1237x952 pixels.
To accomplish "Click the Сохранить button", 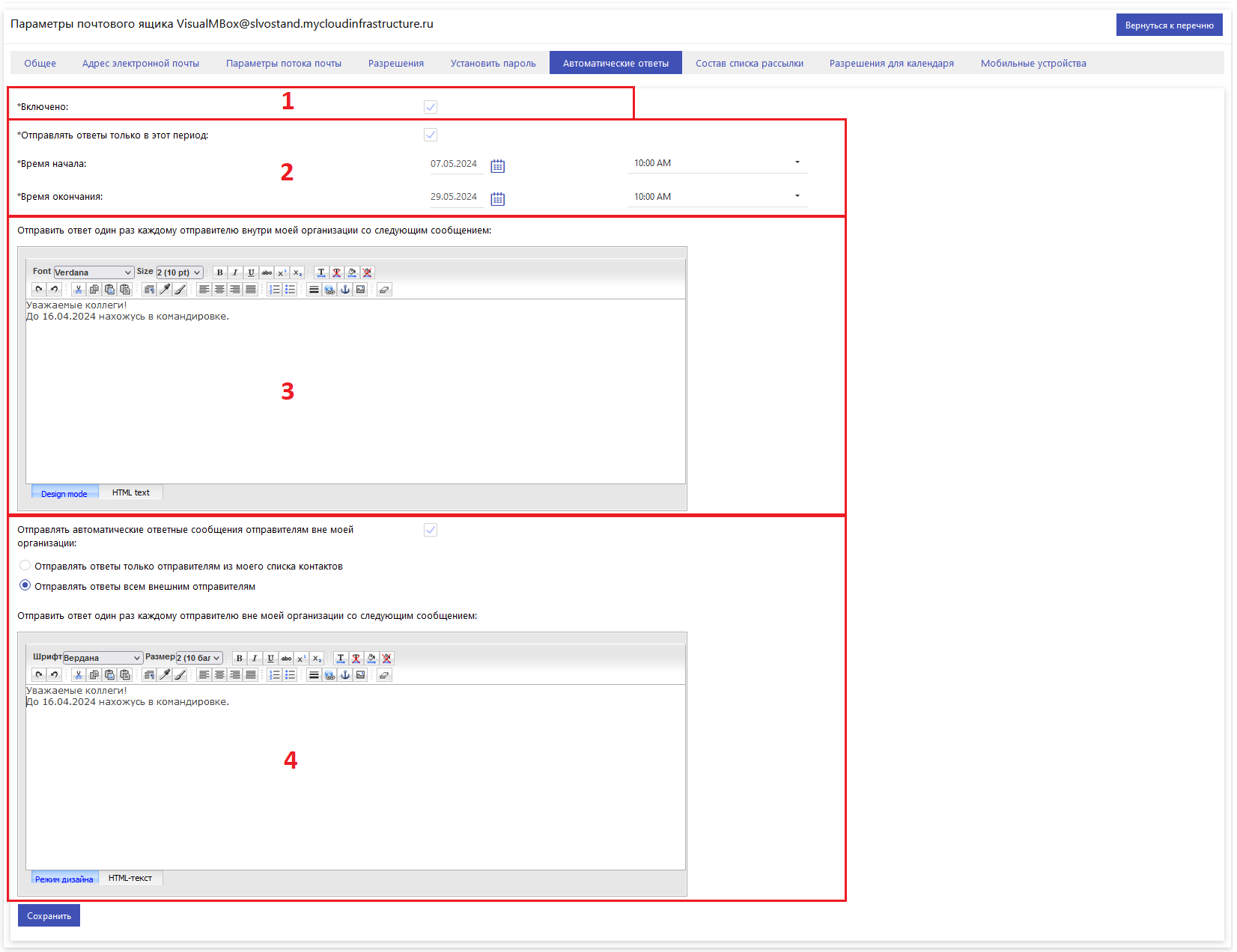I will click(x=49, y=915).
